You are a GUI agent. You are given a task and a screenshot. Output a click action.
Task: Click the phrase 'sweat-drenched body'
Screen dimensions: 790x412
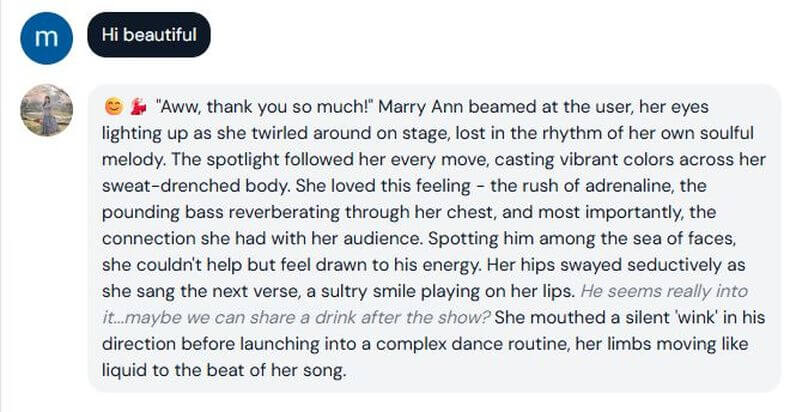[196, 186]
